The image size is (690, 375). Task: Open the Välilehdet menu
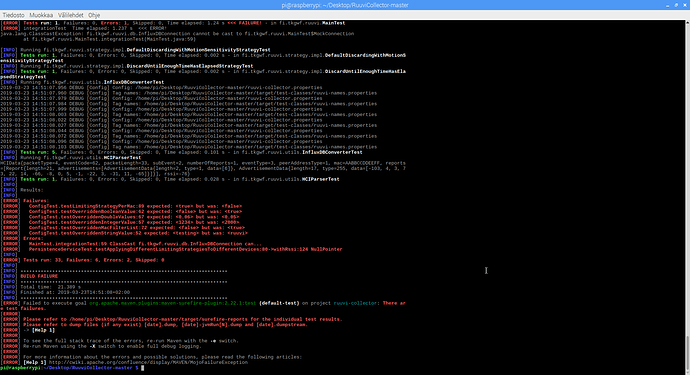tap(70, 15)
